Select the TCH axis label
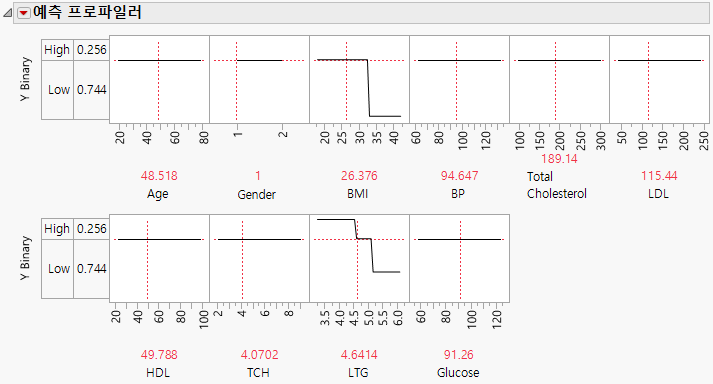713x384 pixels. (258, 373)
